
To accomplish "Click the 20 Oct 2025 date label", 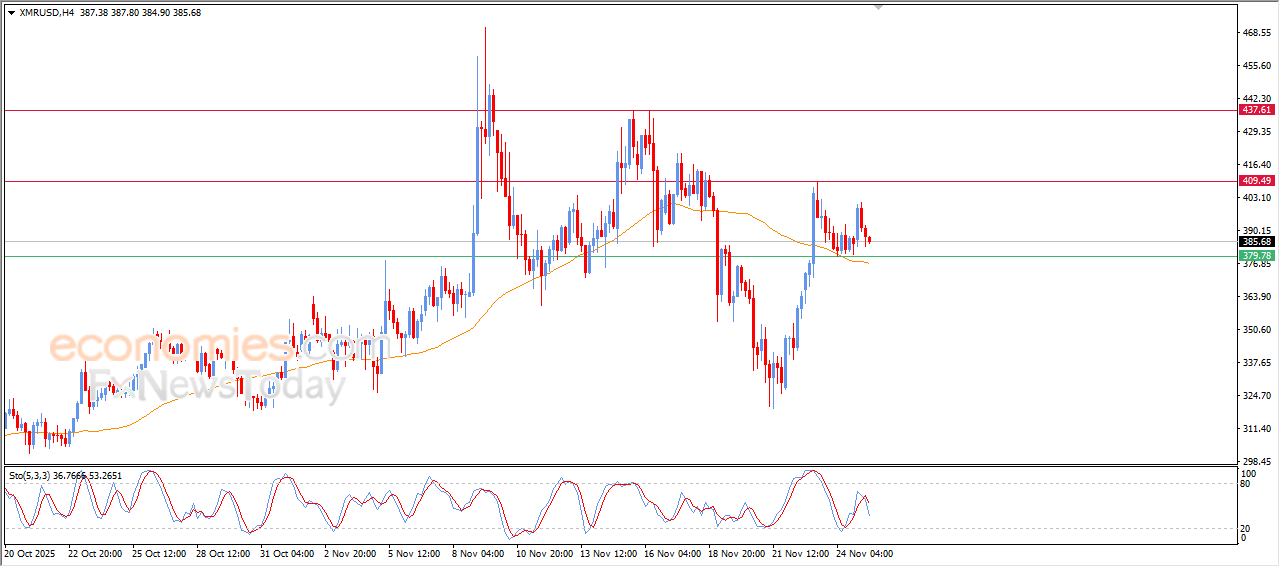I will coord(32,552).
